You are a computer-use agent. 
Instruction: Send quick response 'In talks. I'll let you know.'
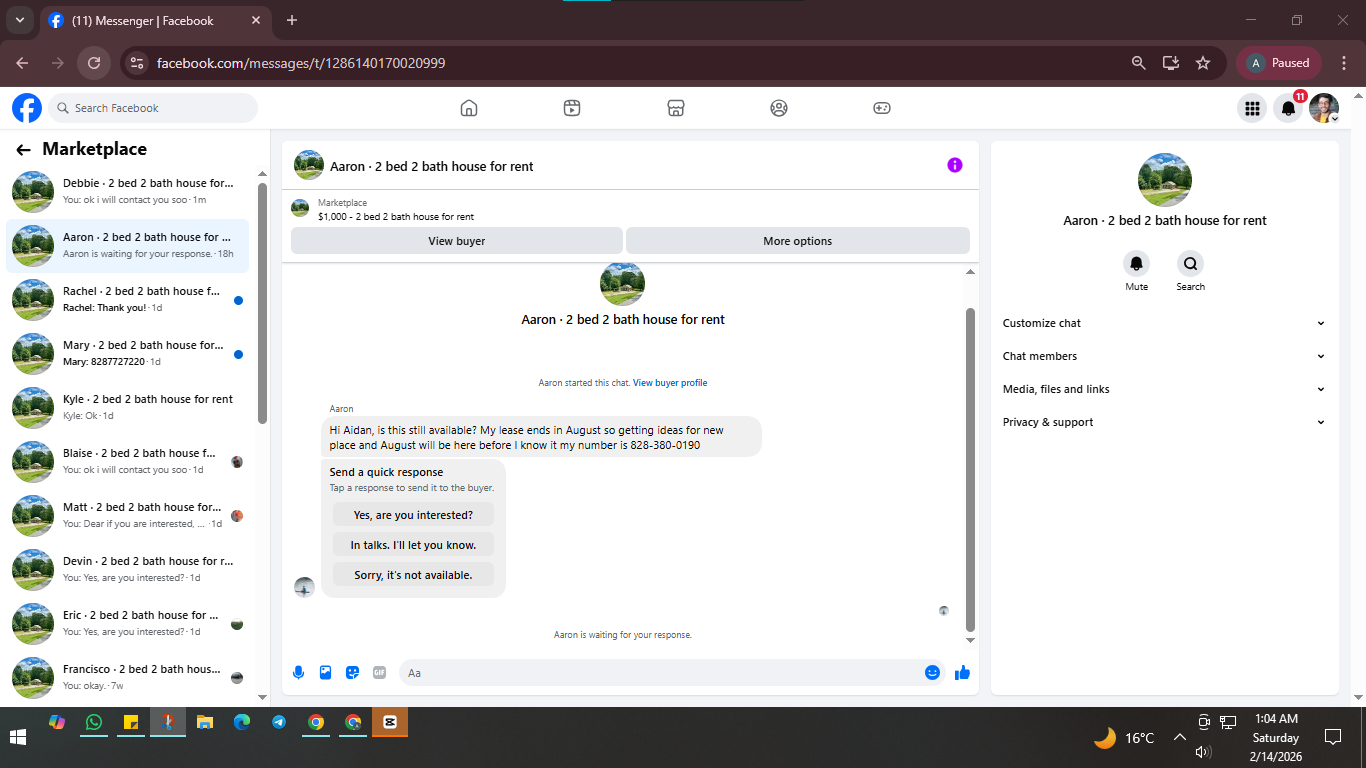coord(413,545)
